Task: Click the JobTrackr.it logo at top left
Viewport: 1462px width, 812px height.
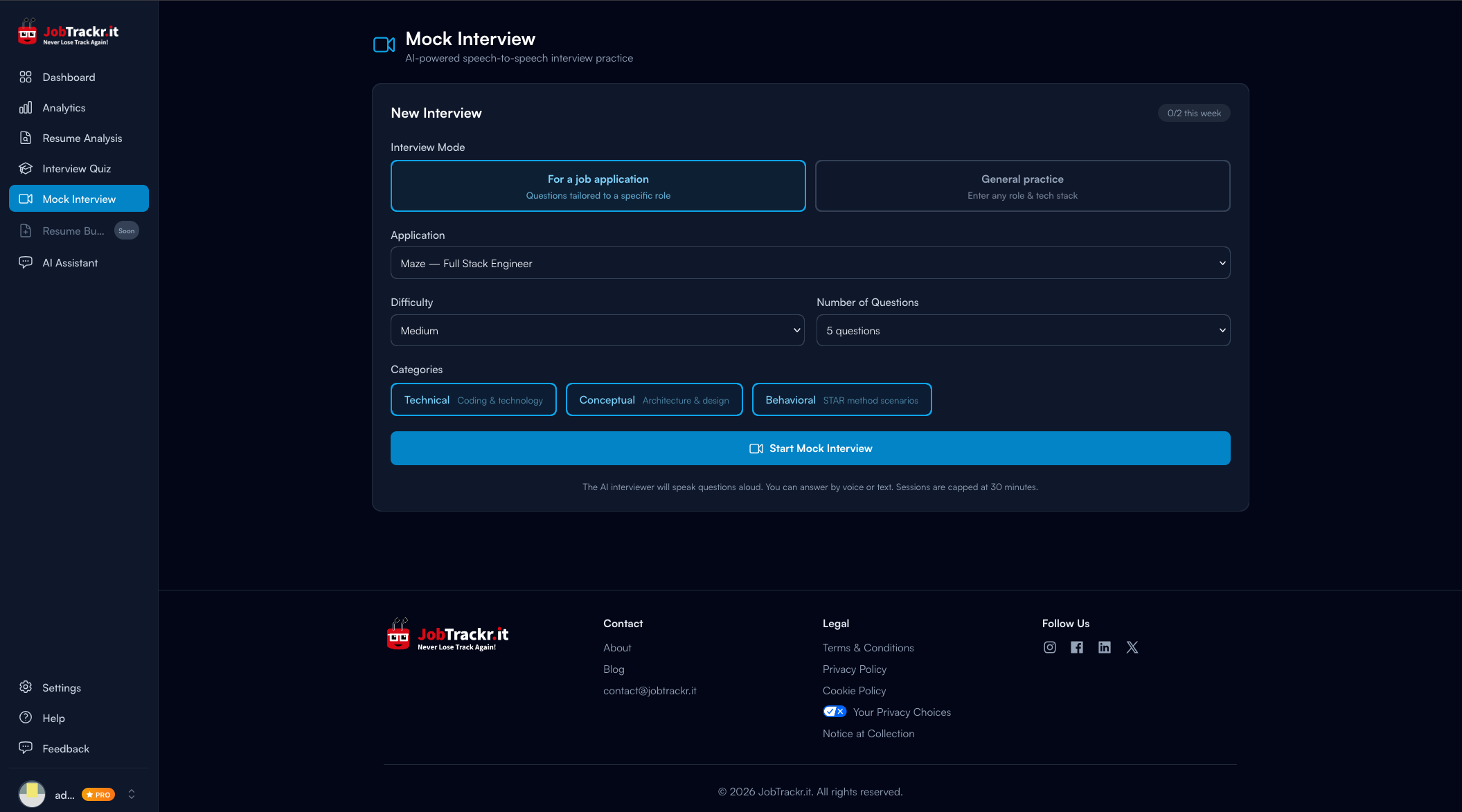Action: pyautogui.click(x=67, y=32)
